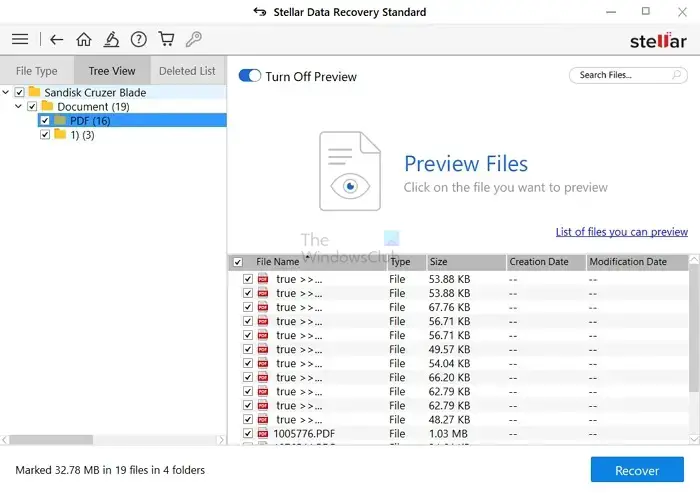This screenshot has height=493, width=700.
Task: Click the PDF icon of 1005776.PDF
Action: [x=263, y=433]
